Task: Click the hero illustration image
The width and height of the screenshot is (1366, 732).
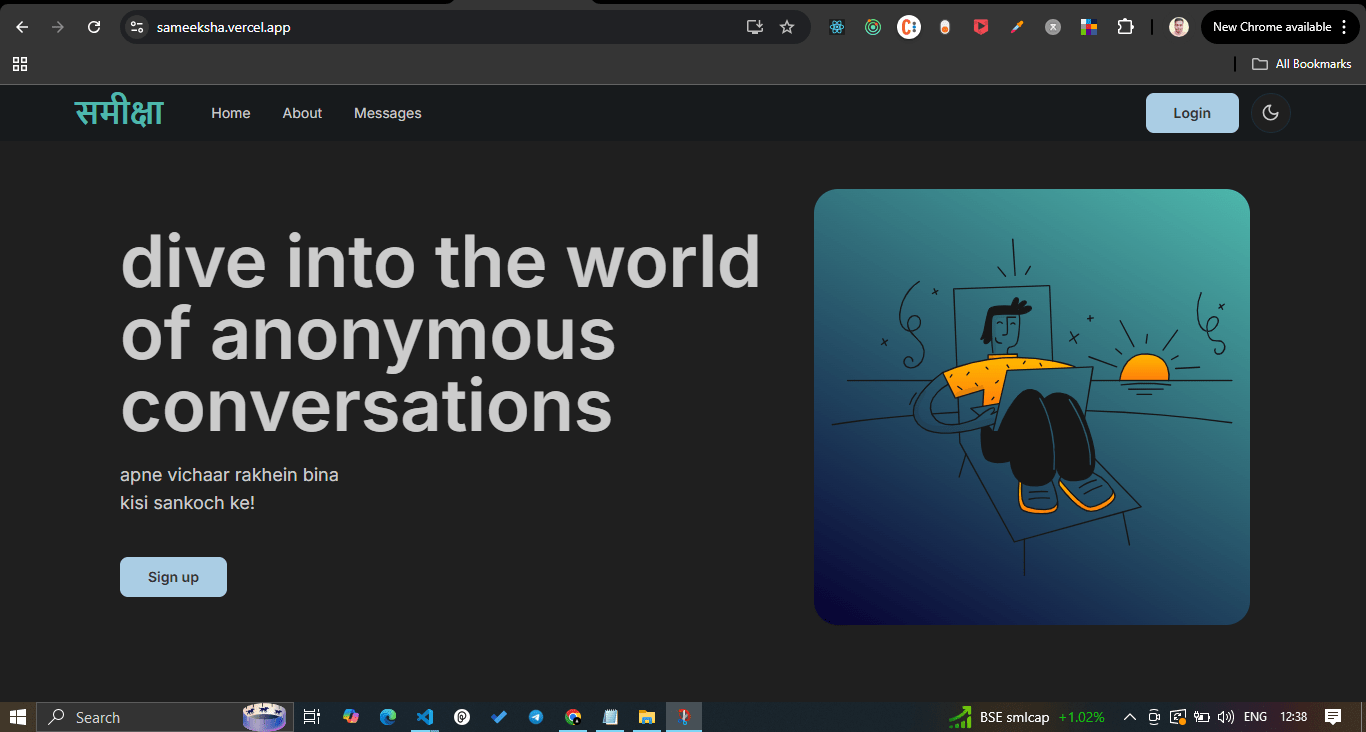Action: [1032, 407]
